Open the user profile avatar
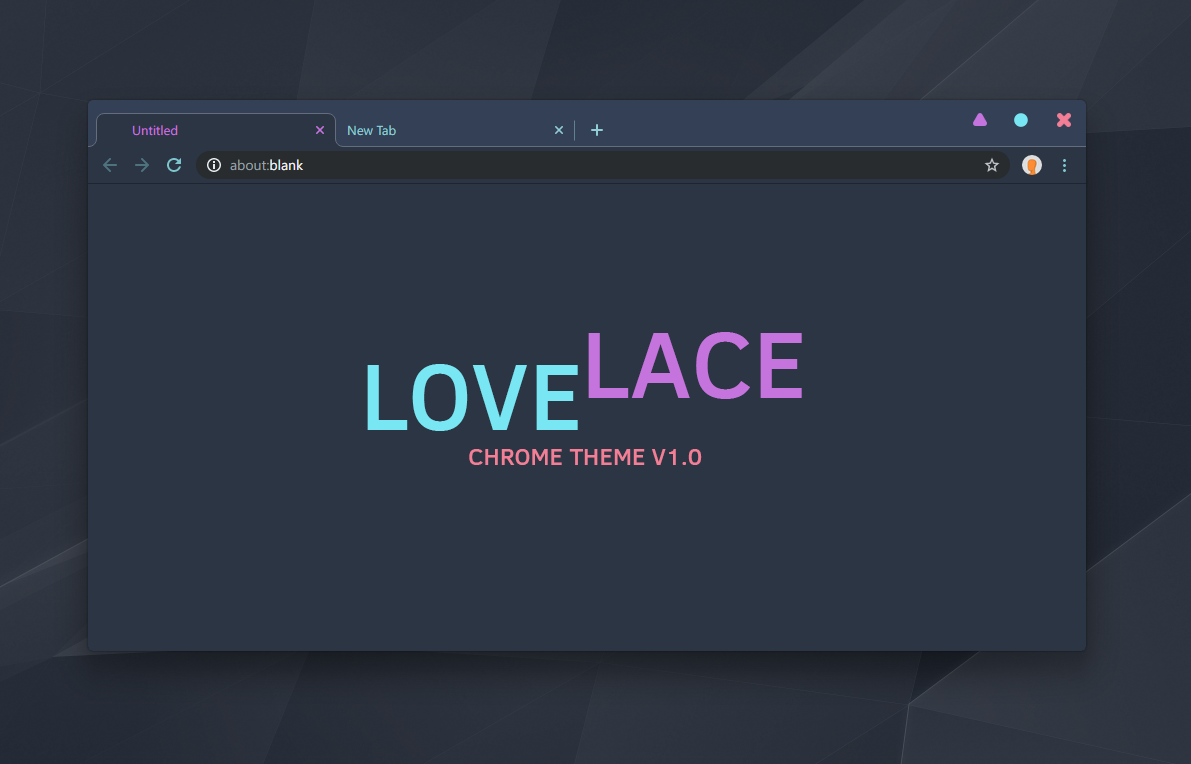 click(x=1031, y=165)
